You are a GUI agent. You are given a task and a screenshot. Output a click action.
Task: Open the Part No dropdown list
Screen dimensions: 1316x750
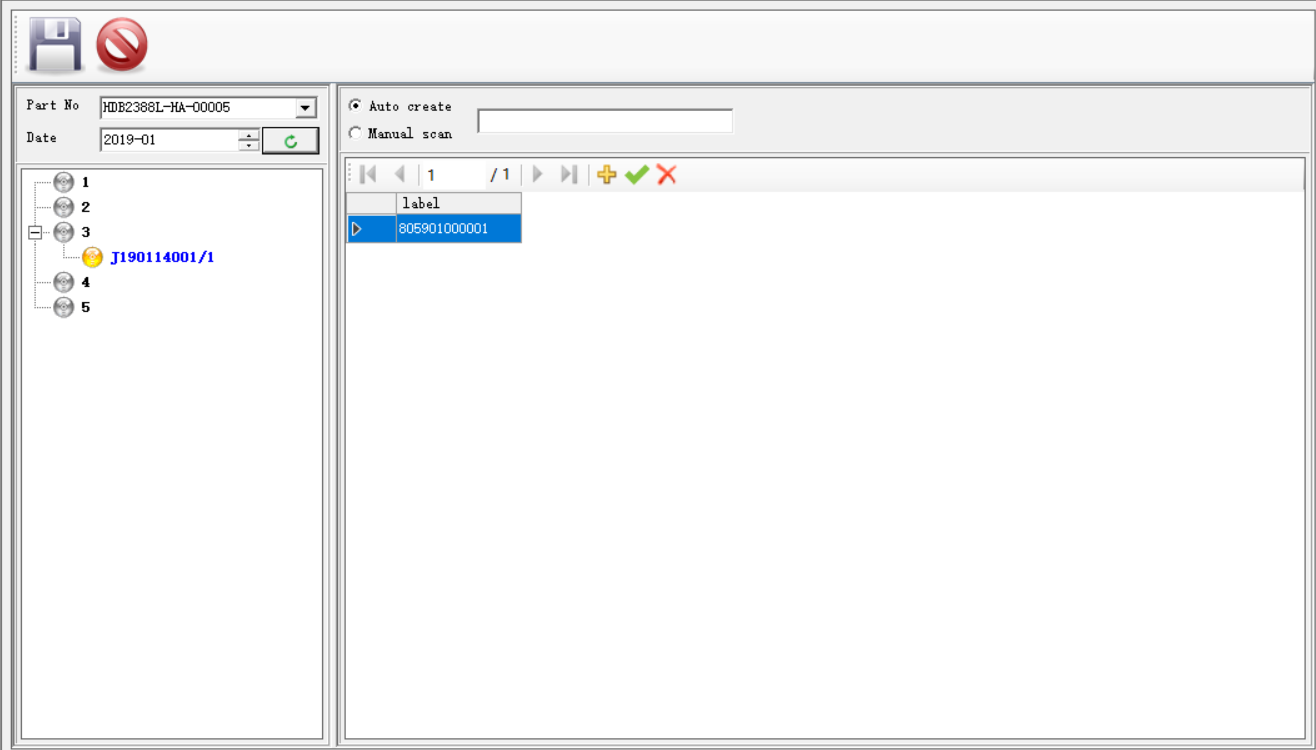point(306,108)
